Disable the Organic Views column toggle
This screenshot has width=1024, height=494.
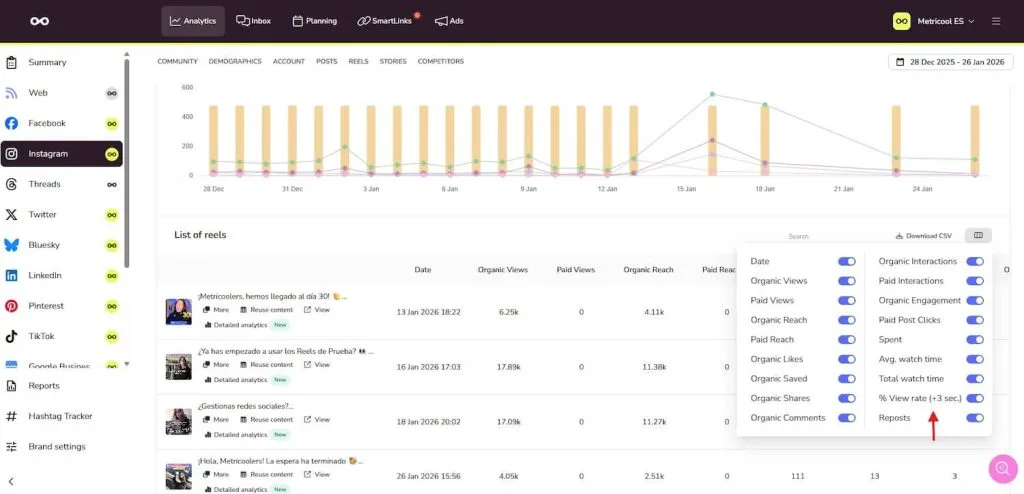point(846,281)
